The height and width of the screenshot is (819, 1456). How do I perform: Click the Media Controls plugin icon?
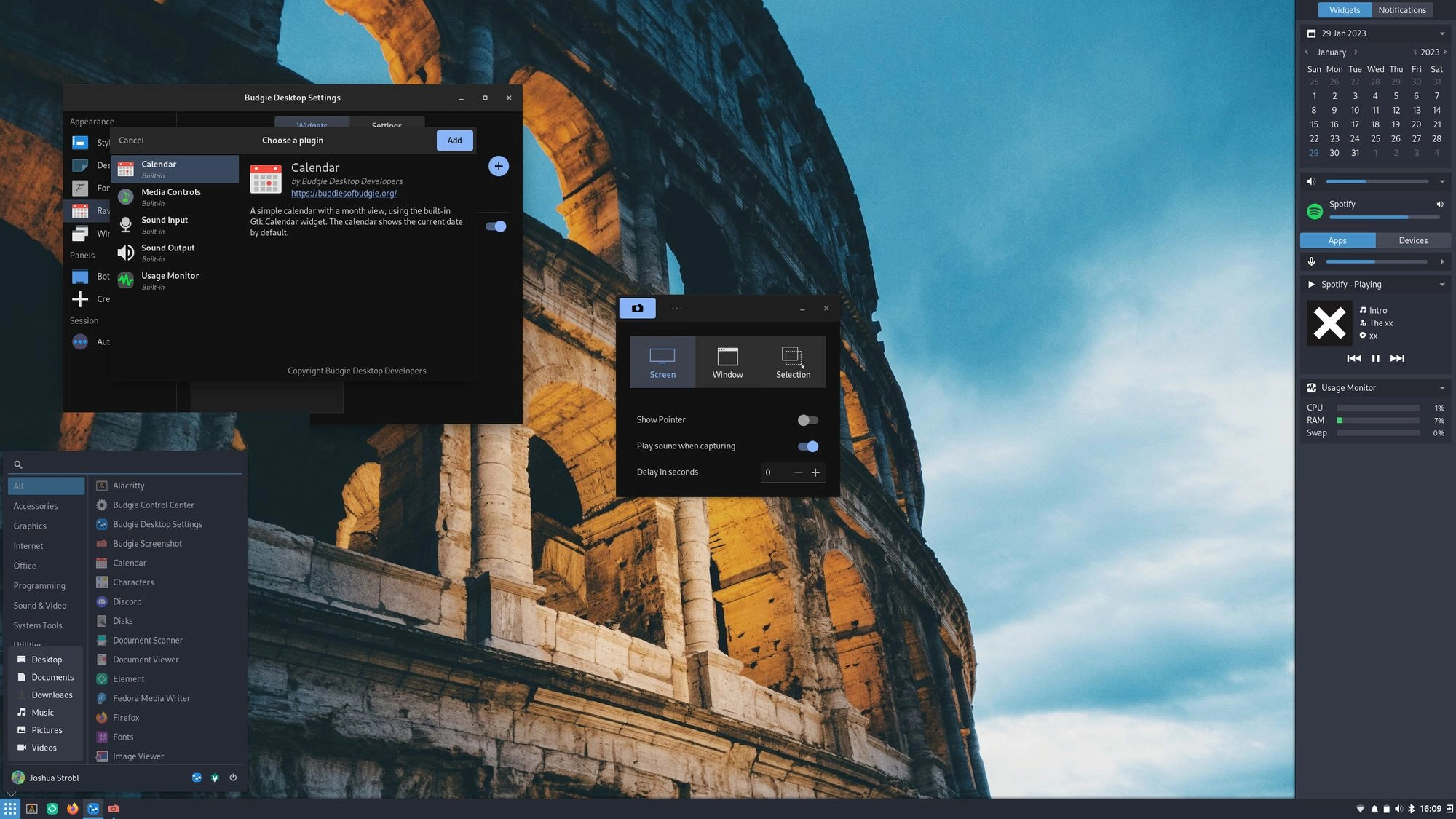[125, 197]
